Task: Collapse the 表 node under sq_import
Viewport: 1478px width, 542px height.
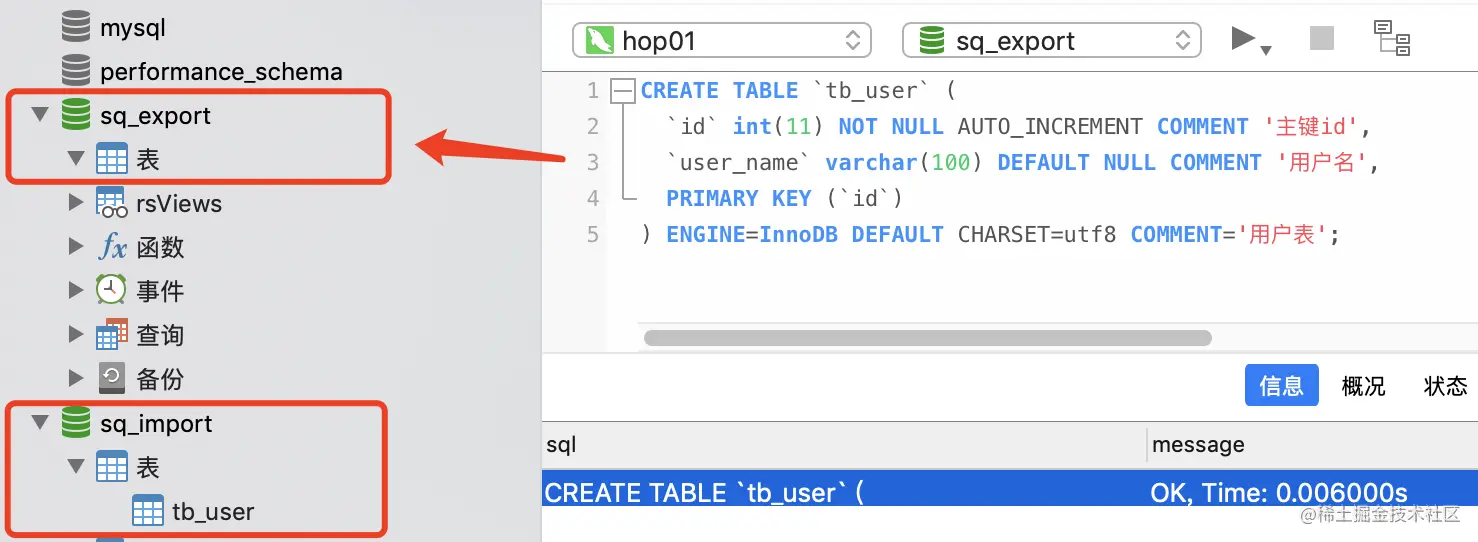Action: (76, 467)
